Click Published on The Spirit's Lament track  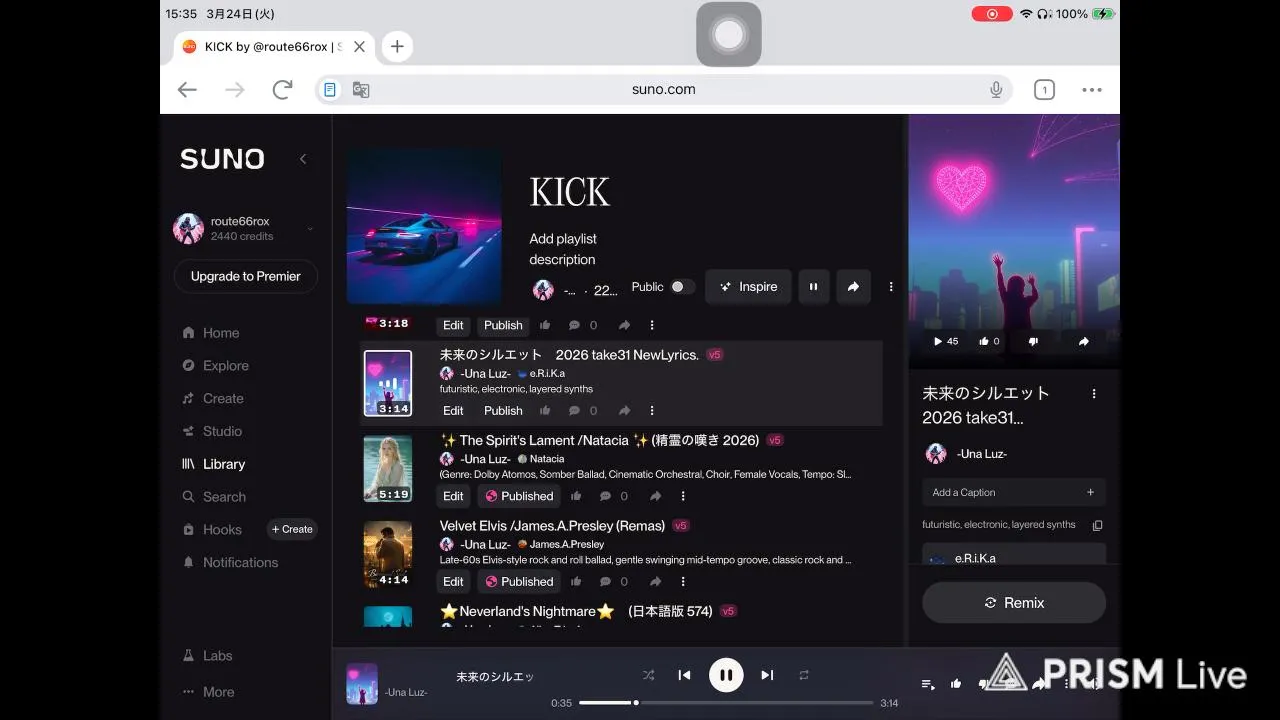click(519, 496)
